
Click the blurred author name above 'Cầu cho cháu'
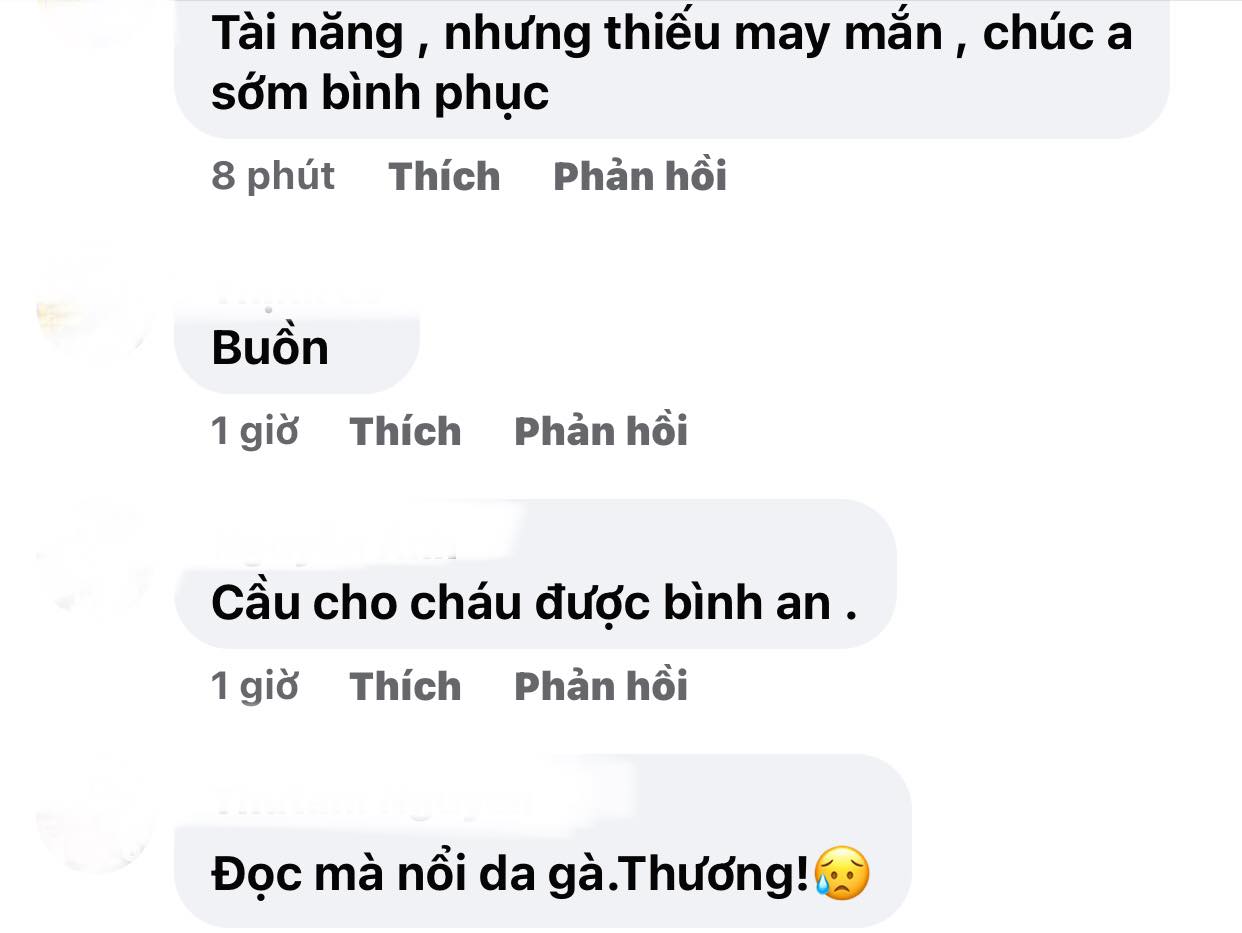coord(335,546)
